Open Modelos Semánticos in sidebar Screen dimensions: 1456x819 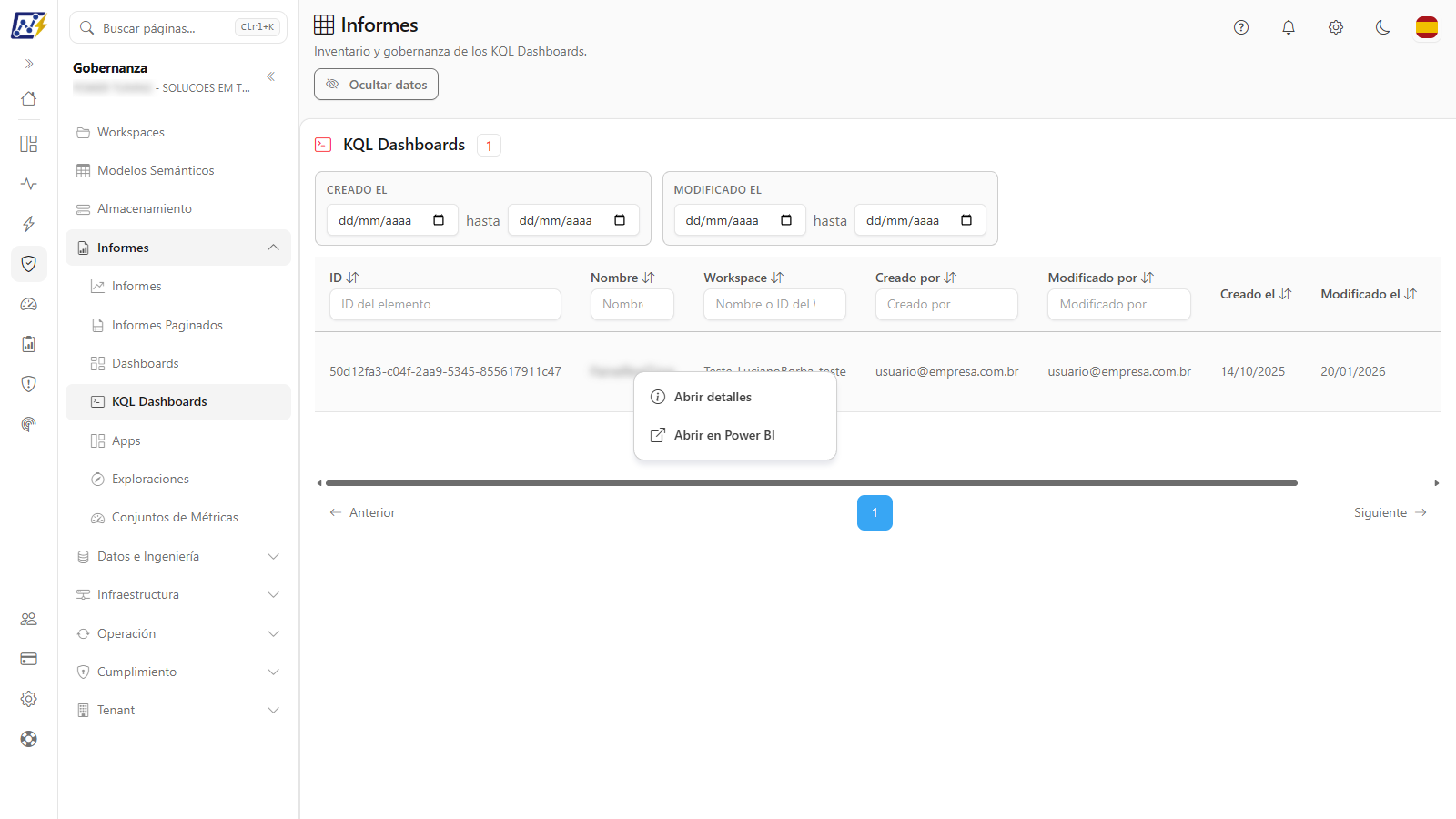pyautogui.click(x=178, y=170)
